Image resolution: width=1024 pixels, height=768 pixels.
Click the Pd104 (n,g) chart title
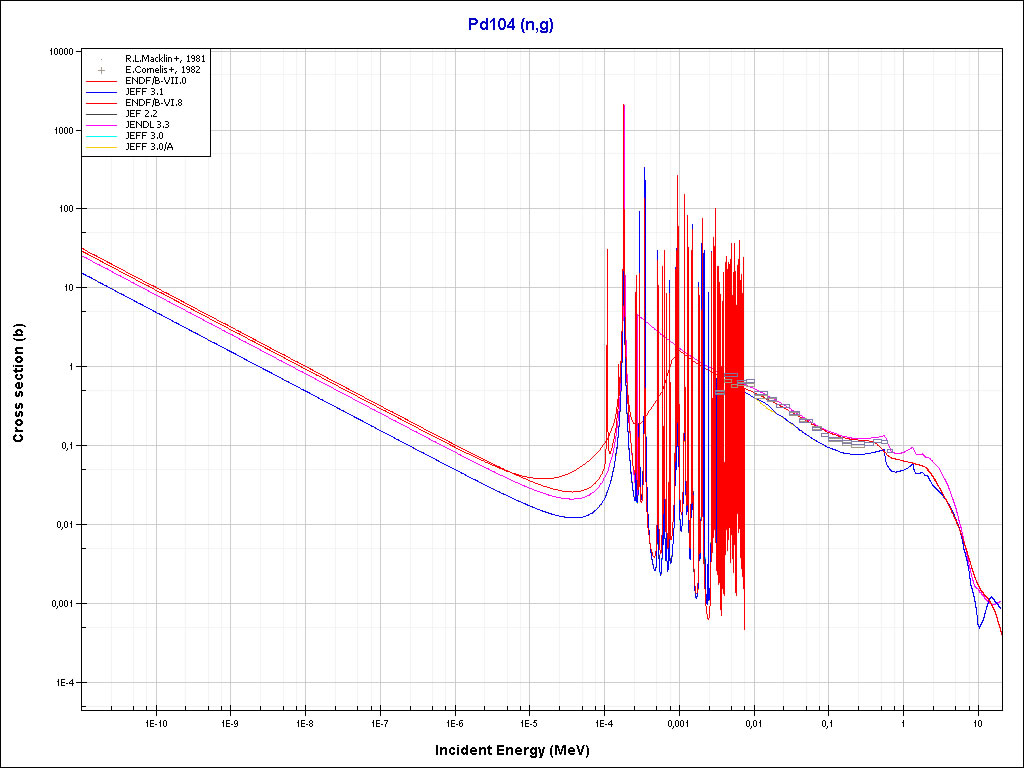(511, 25)
